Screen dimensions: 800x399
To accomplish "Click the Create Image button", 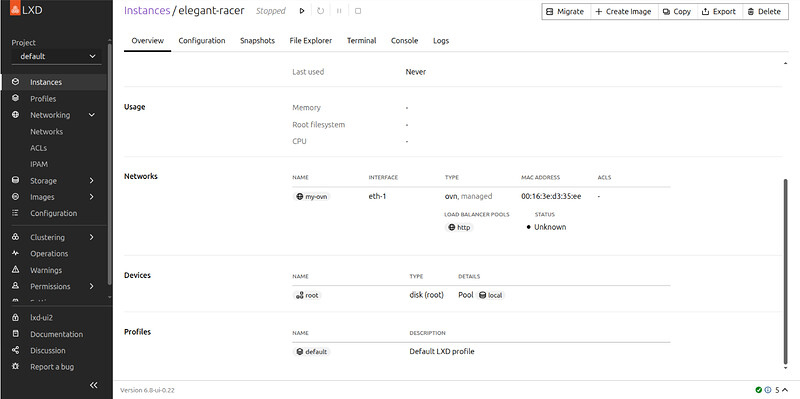I will 624,11.
